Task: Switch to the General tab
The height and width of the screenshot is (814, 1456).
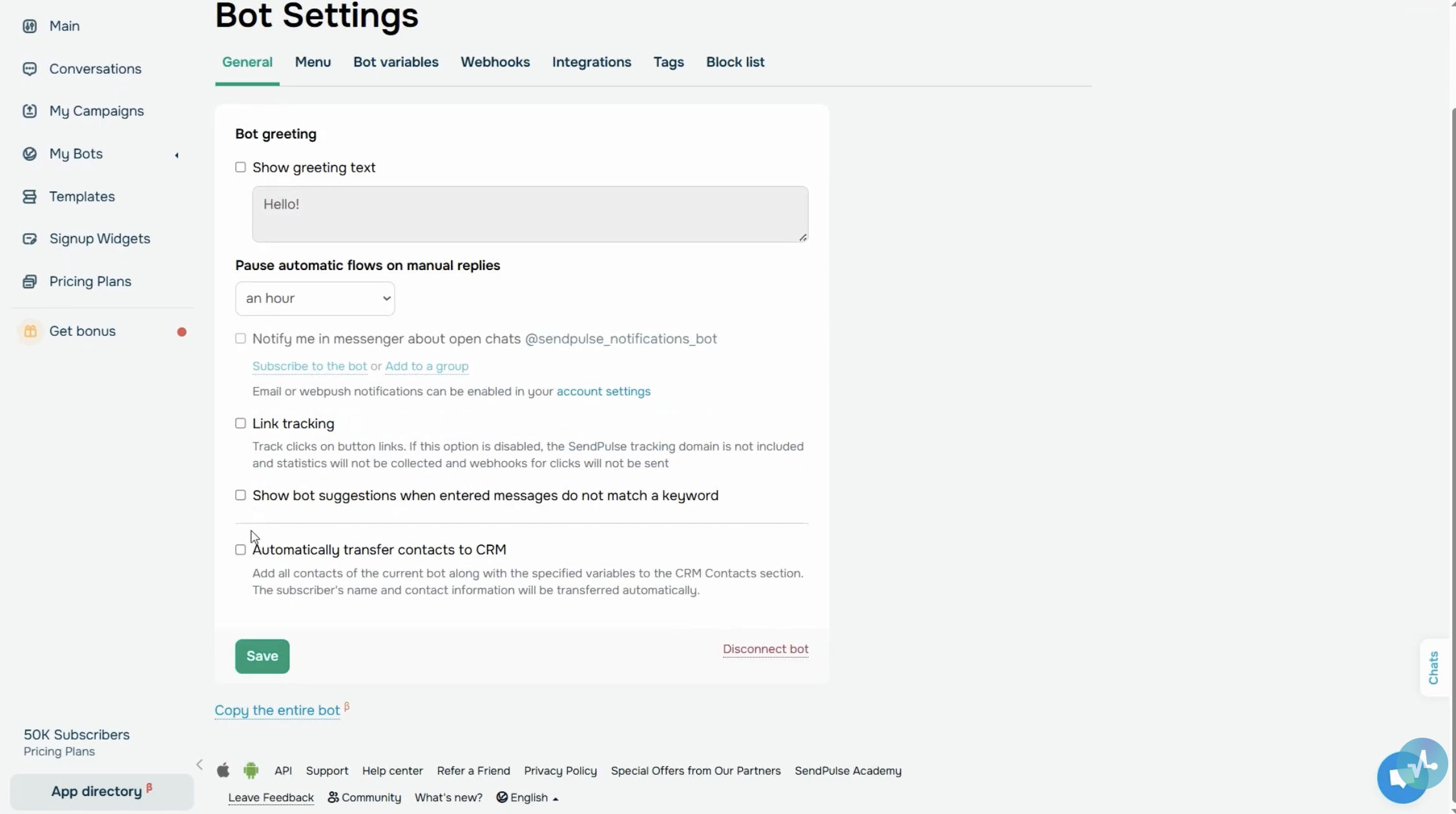Action: coord(247,62)
